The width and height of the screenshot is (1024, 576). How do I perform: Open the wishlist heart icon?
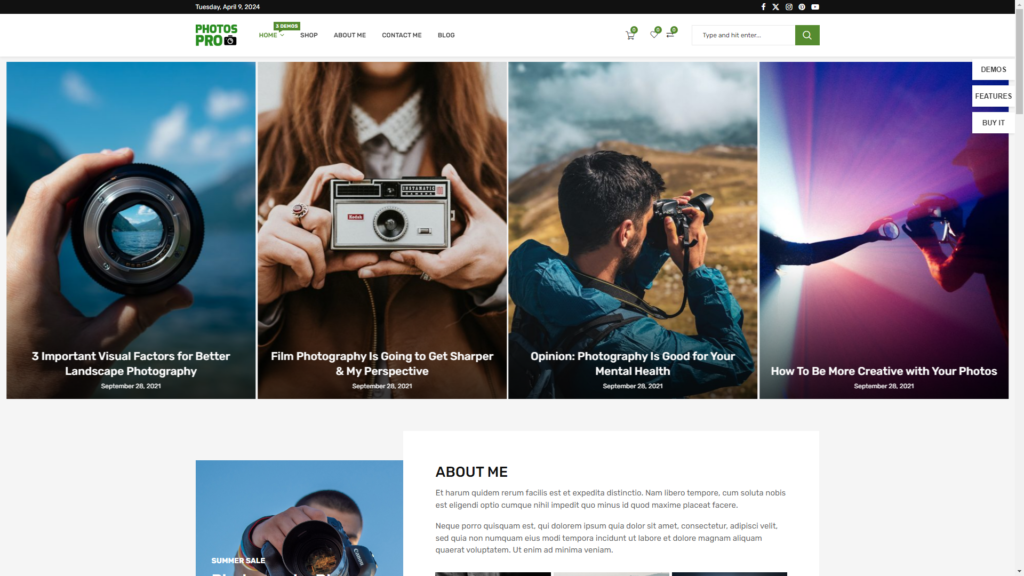tap(654, 34)
